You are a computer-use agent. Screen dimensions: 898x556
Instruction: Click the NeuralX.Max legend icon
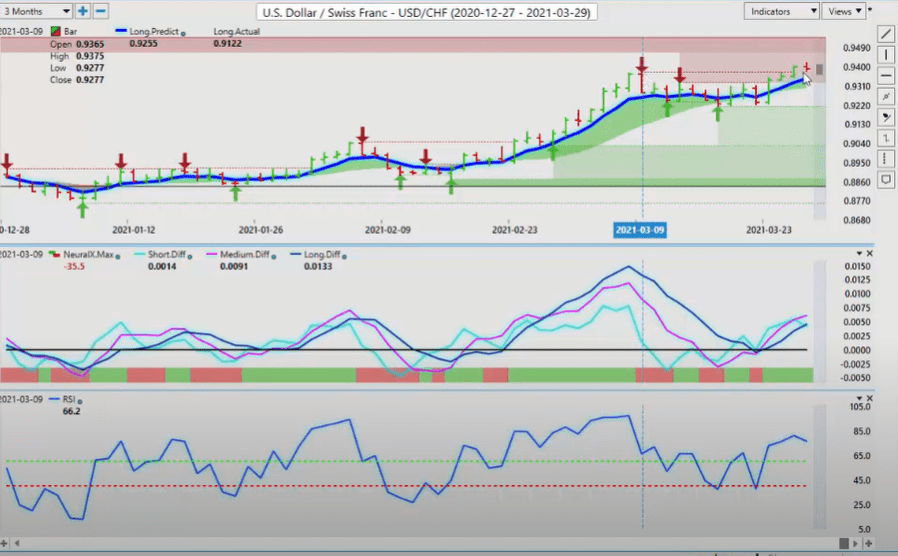click(55, 254)
